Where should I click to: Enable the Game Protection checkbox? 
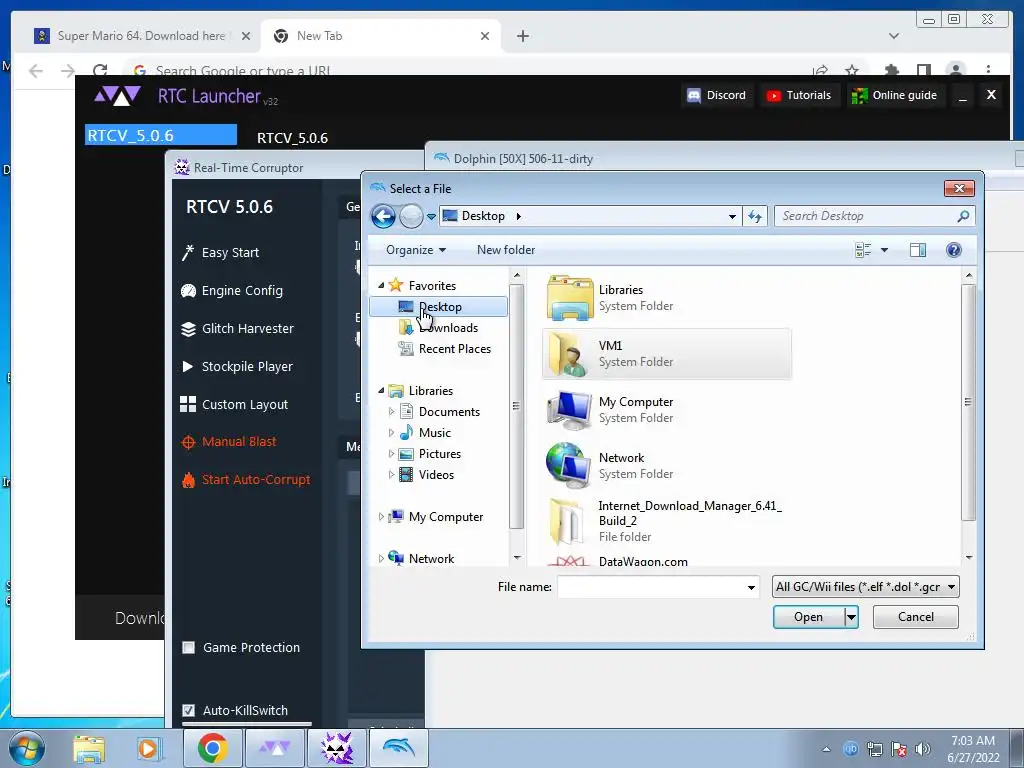(x=189, y=648)
